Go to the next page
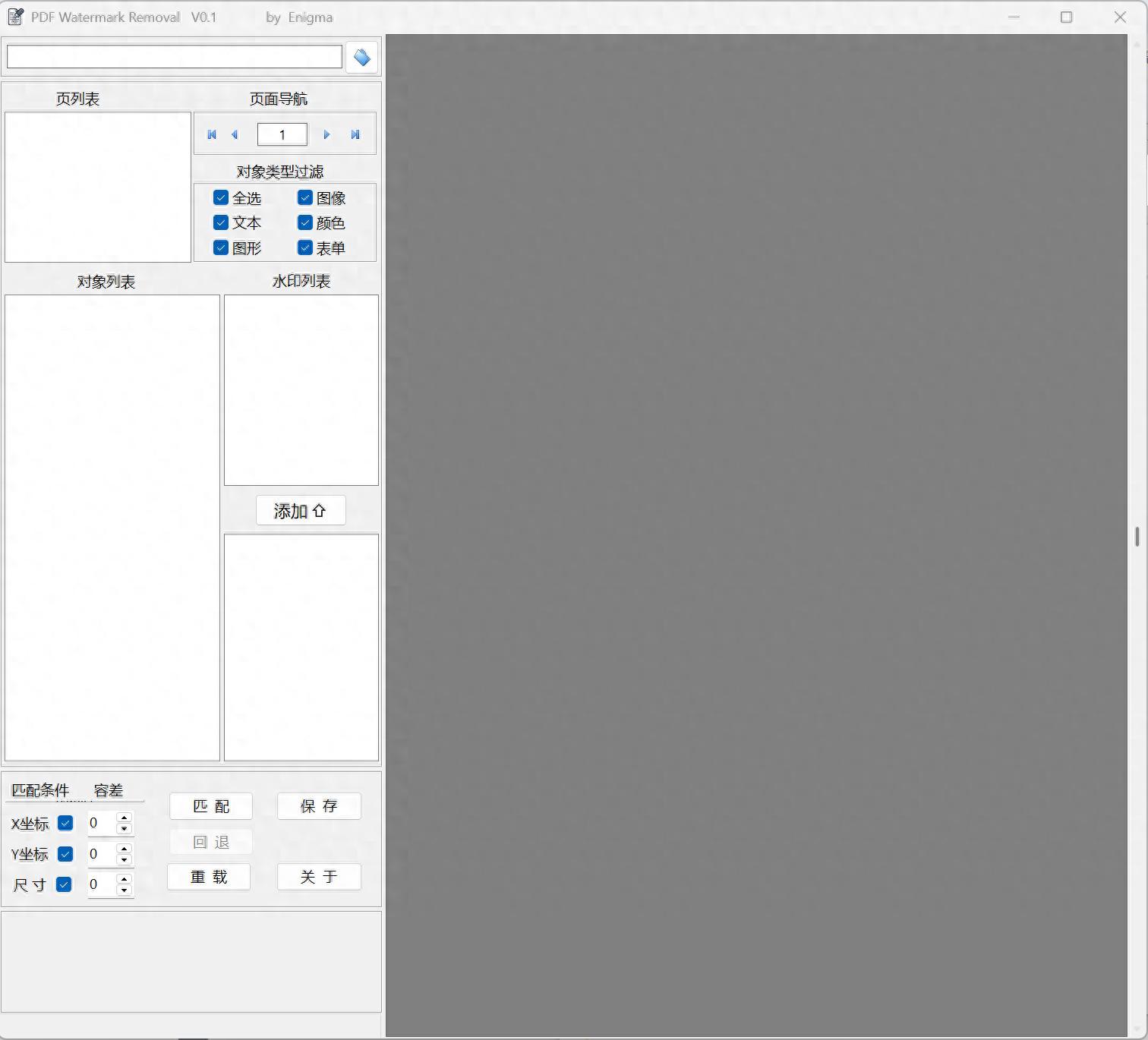Viewport: 1148px width, 1040px height. (x=326, y=134)
